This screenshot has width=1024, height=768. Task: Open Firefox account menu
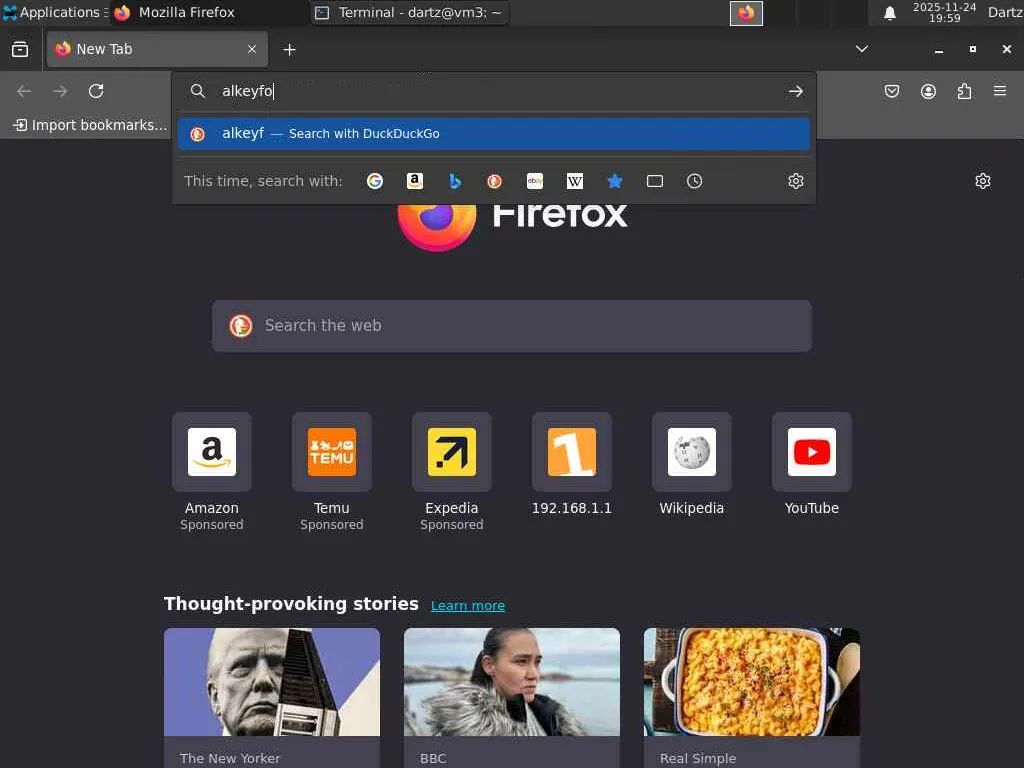pyautogui.click(x=928, y=91)
